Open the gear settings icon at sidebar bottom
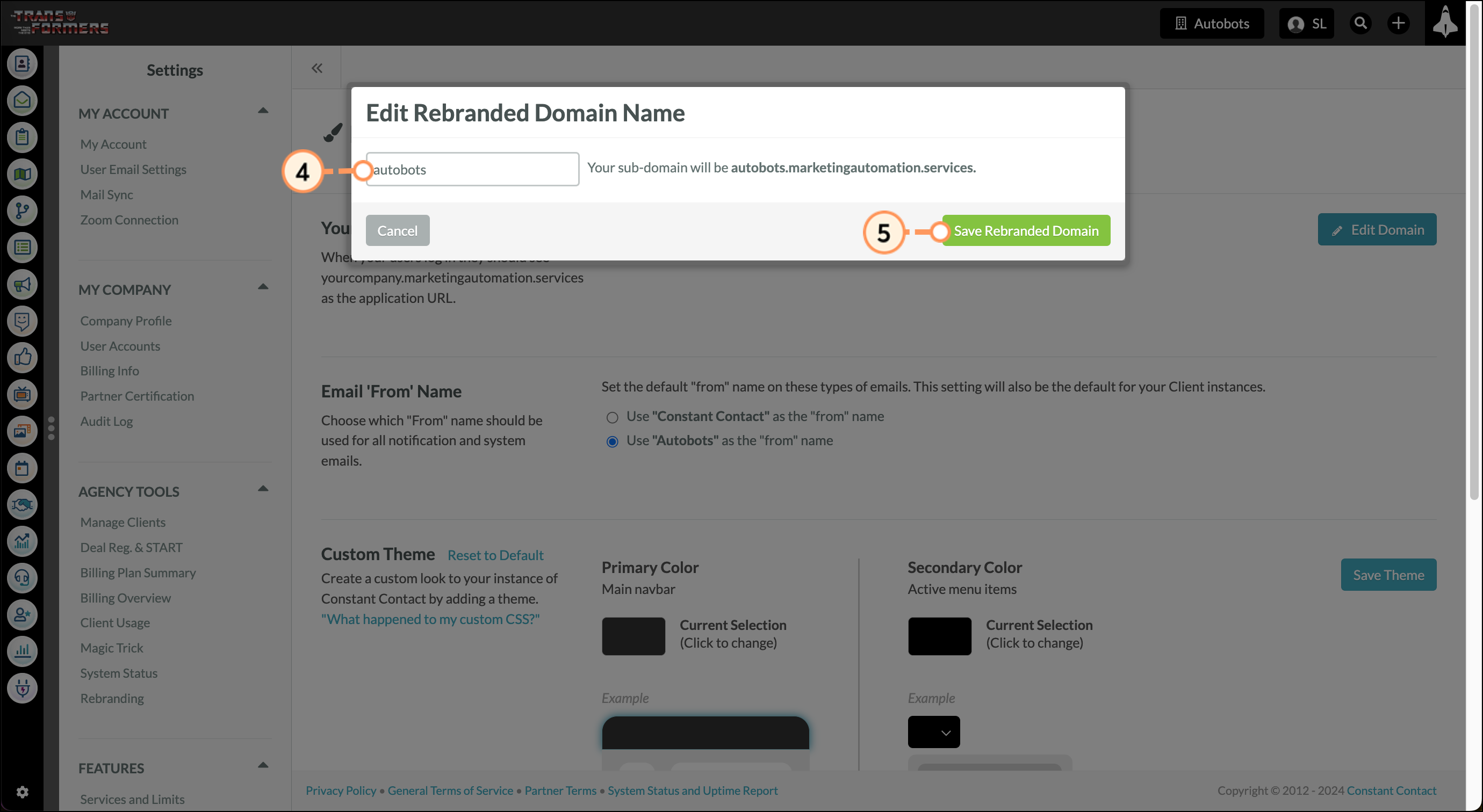The height and width of the screenshot is (812, 1483). [22, 793]
